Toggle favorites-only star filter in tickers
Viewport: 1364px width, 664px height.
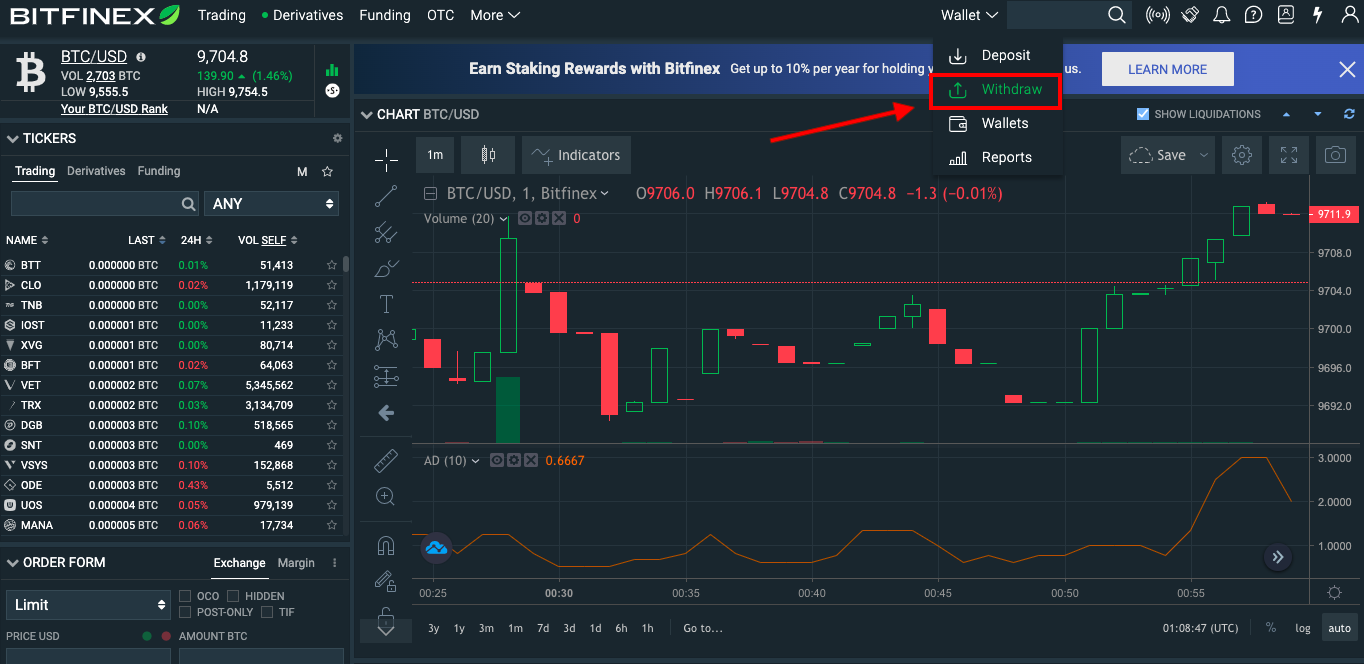327,172
